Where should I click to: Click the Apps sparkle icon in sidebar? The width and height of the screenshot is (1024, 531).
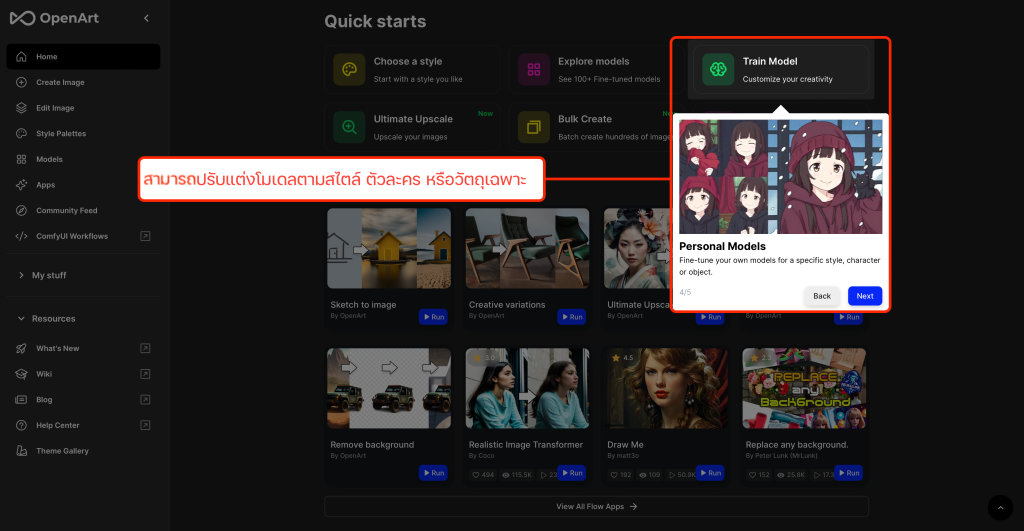[x=22, y=185]
